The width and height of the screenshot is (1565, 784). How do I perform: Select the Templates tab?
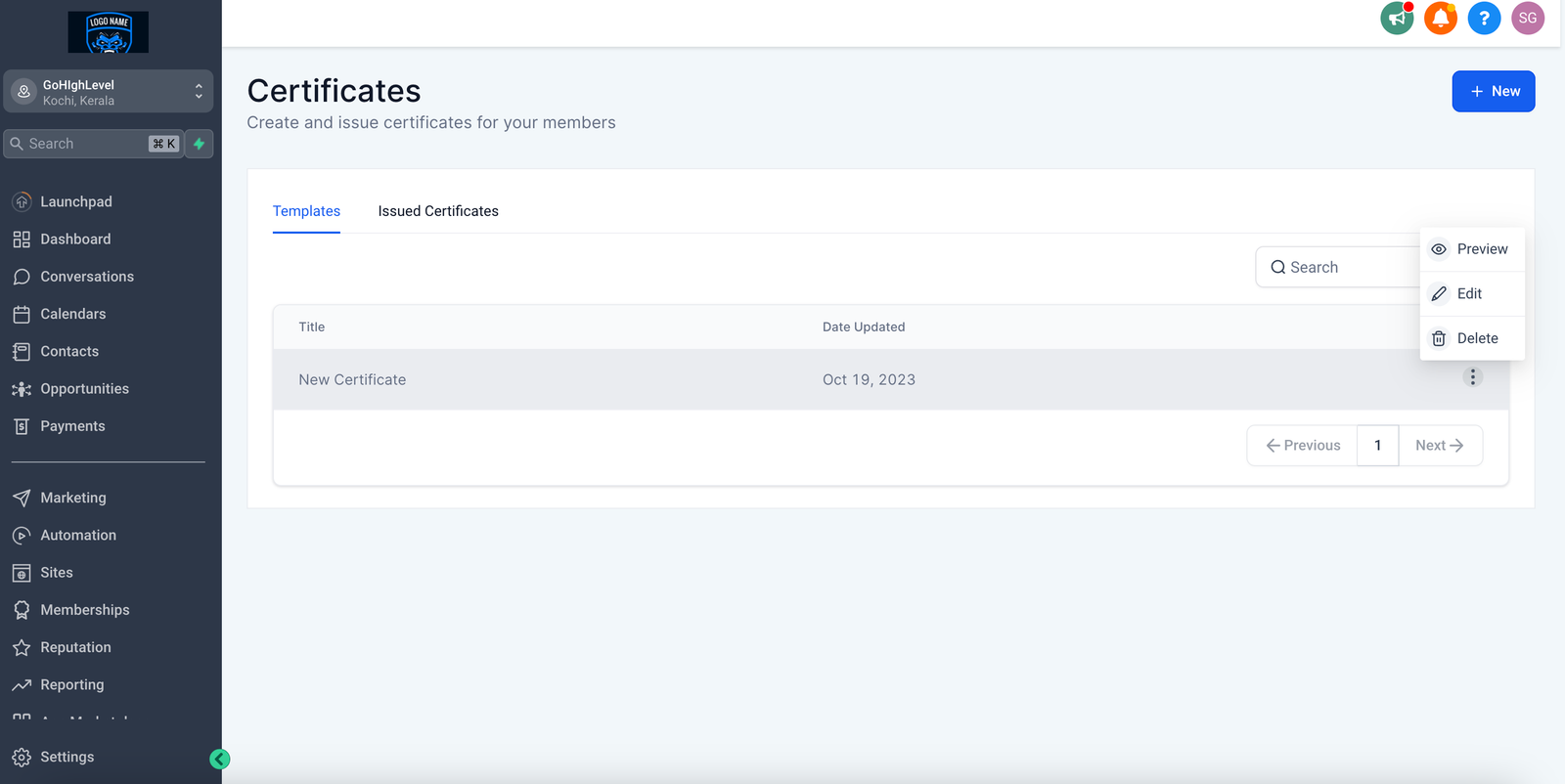[x=306, y=211]
